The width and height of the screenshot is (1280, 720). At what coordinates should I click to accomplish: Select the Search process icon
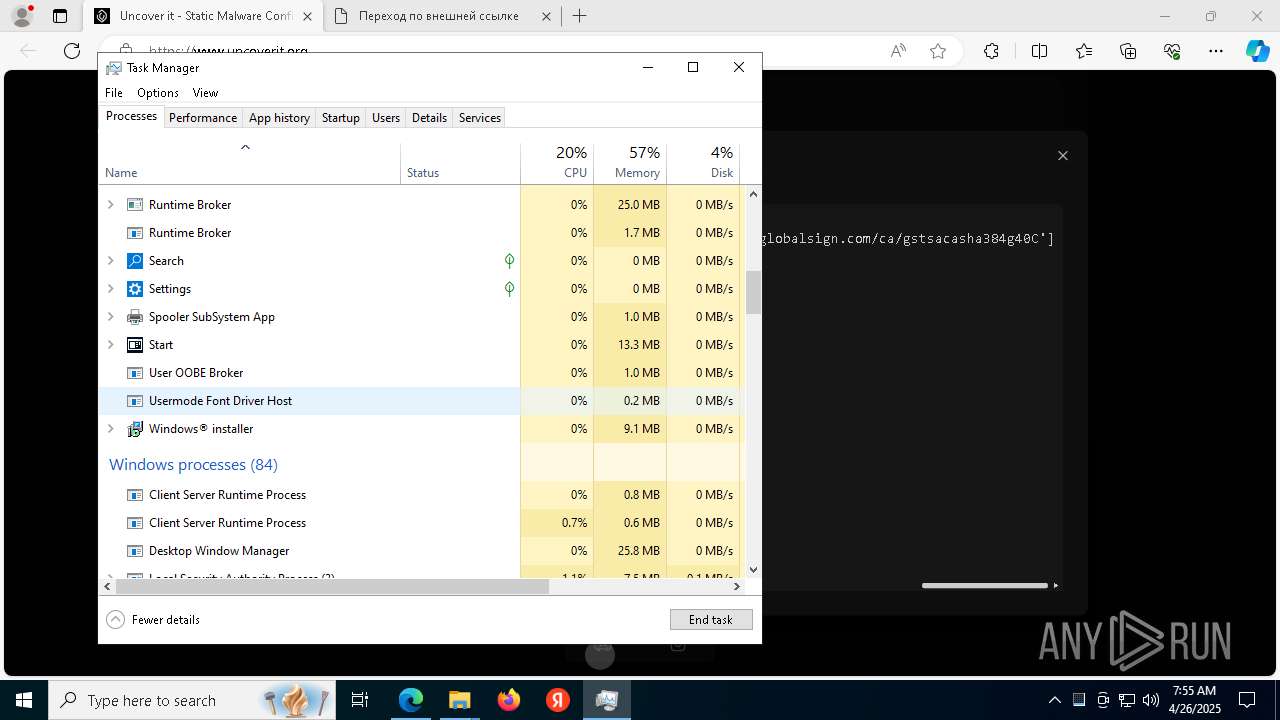coord(135,260)
